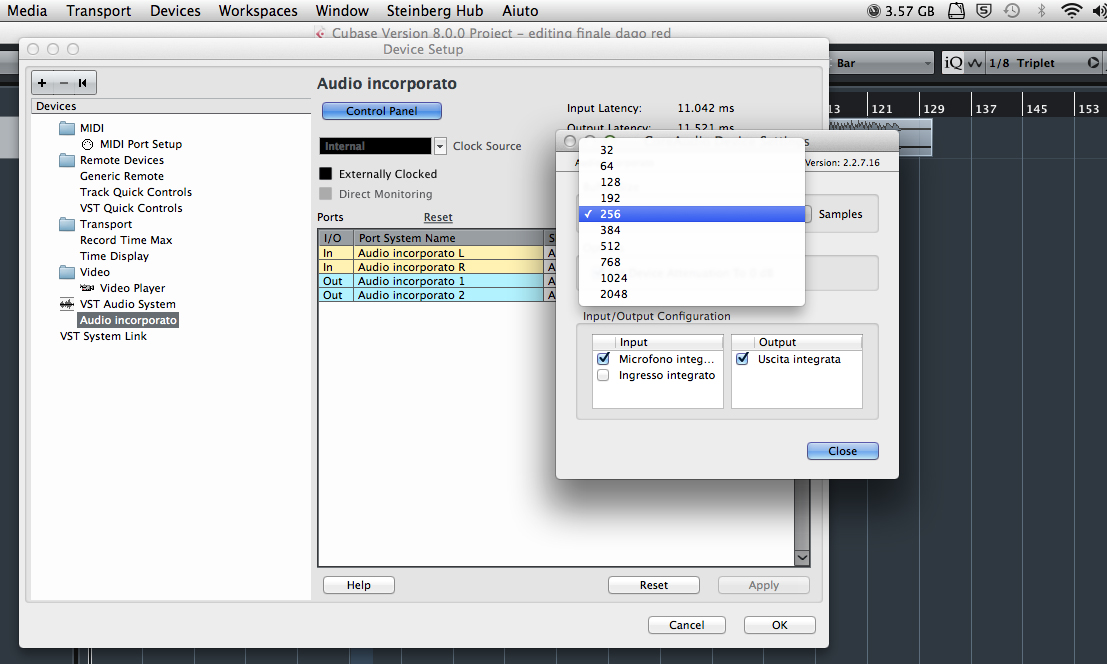Click the Control Panel button

point(382,111)
